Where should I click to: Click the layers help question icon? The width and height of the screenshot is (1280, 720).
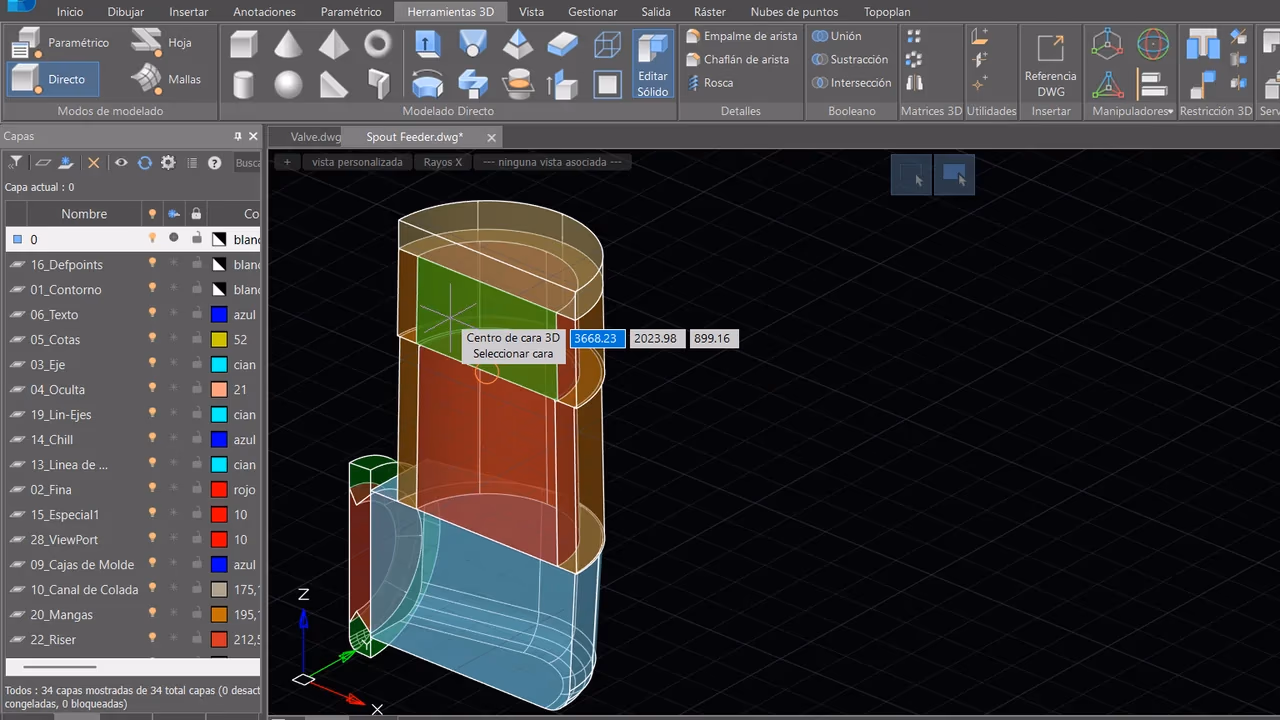[214, 162]
